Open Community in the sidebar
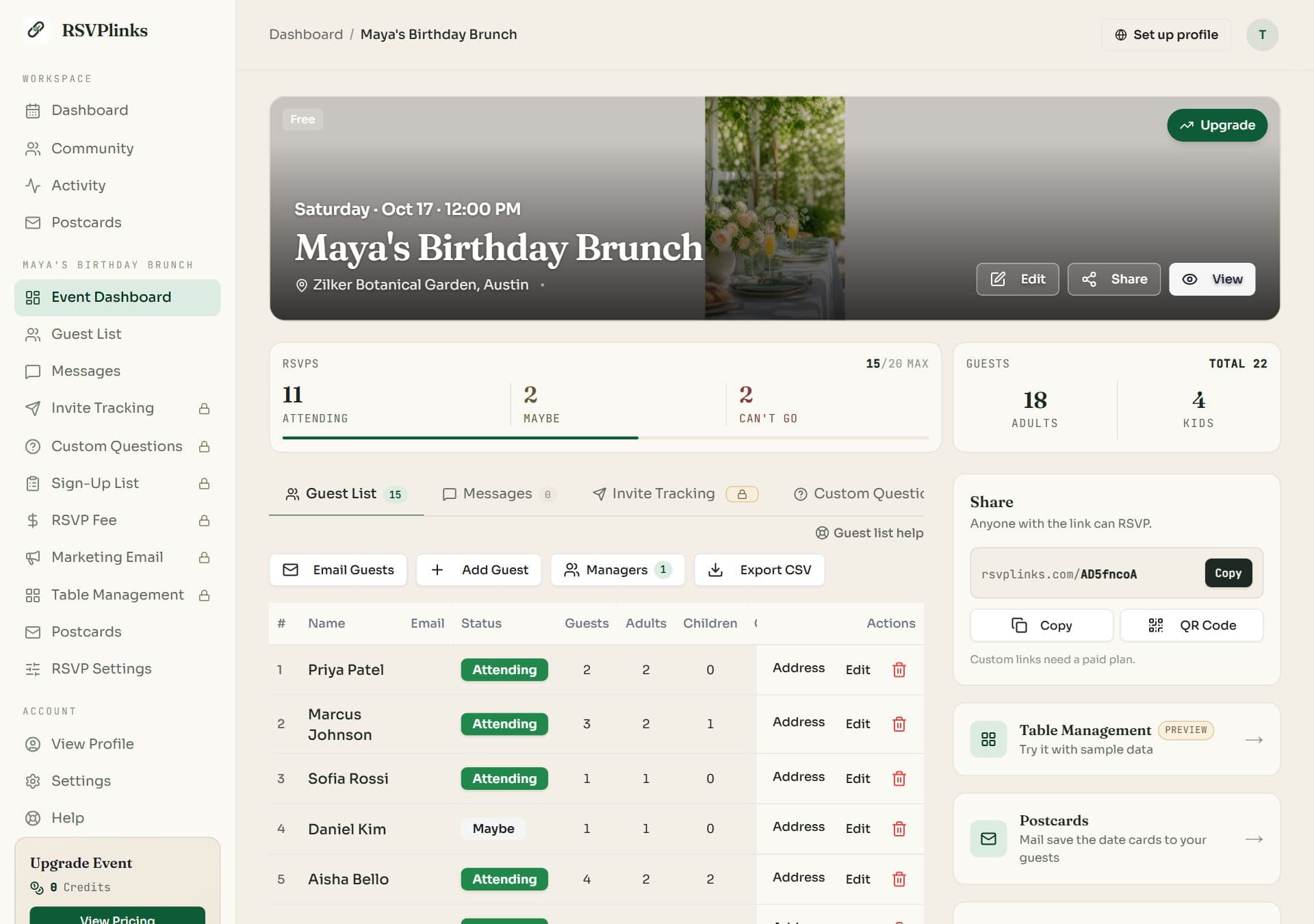1314x924 pixels. tap(117, 149)
